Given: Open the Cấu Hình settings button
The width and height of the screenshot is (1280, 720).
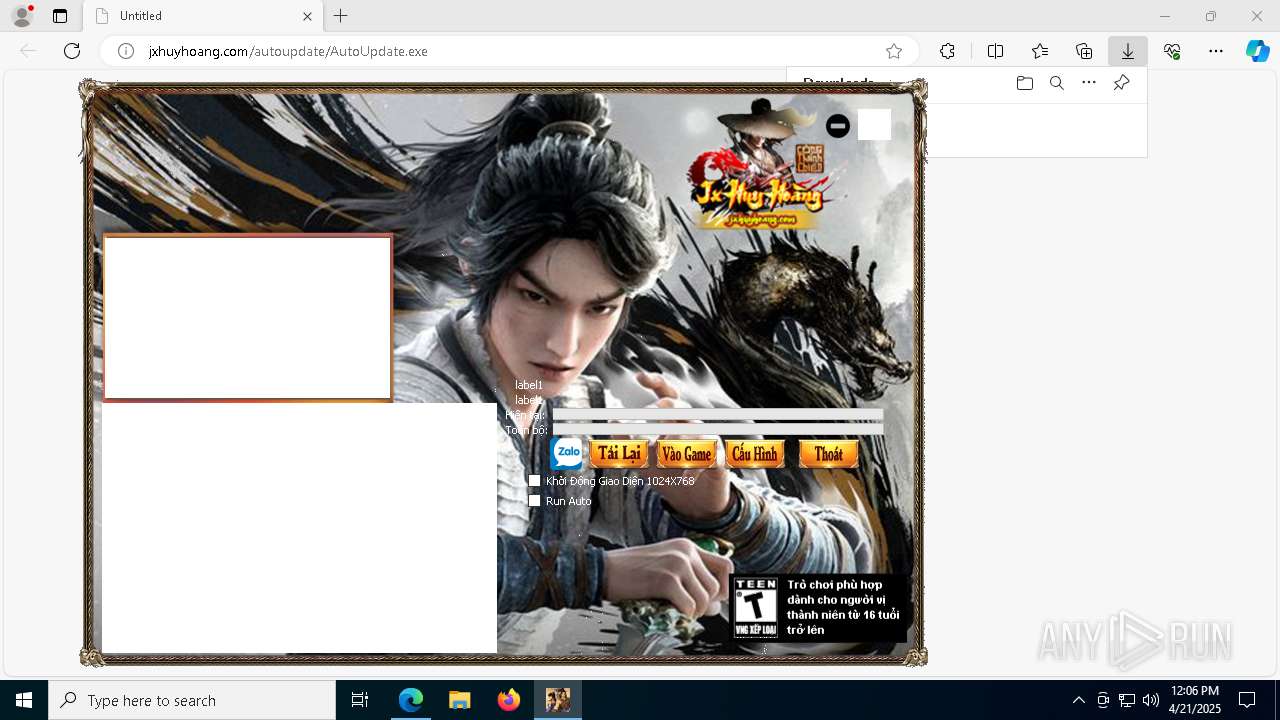Looking at the screenshot, I should point(755,454).
